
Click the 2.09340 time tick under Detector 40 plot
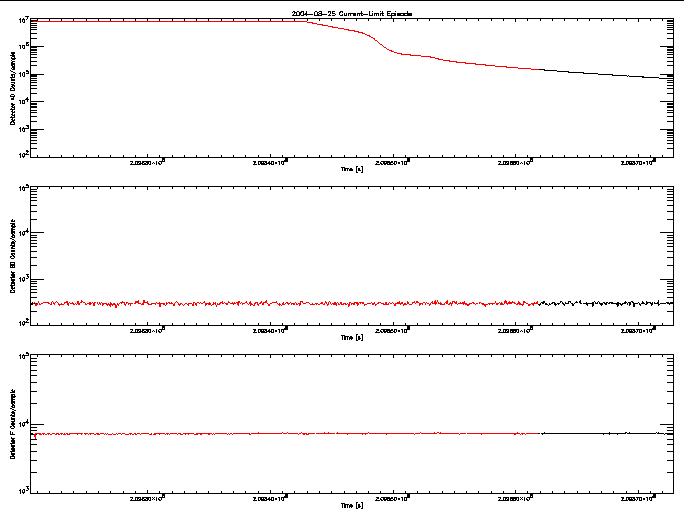tap(270, 162)
